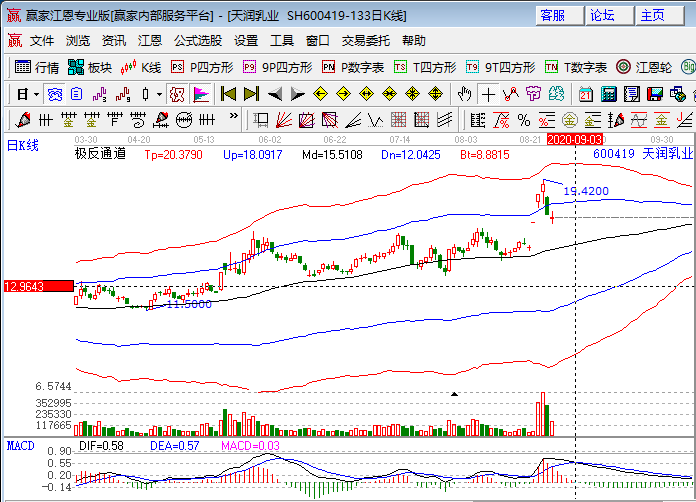Jump to the first bar
The image size is (696, 502).
pos(228,94)
